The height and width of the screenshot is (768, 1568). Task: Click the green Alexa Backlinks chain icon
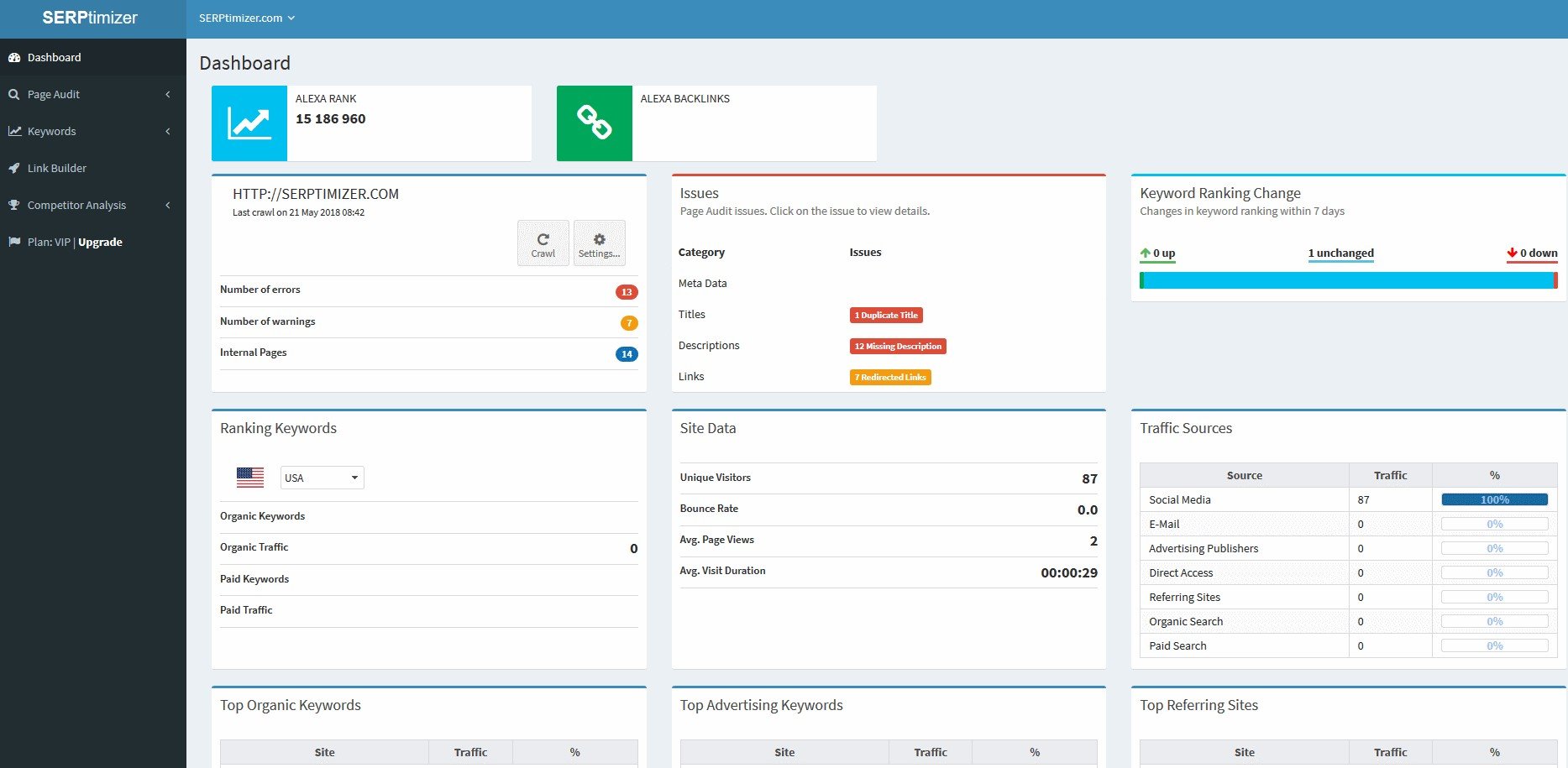(595, 123)
